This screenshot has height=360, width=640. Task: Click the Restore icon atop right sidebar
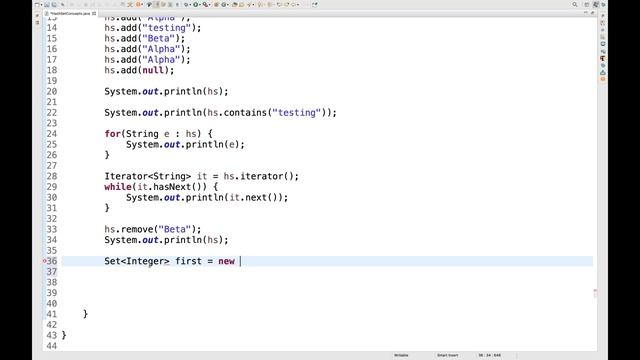603,16
